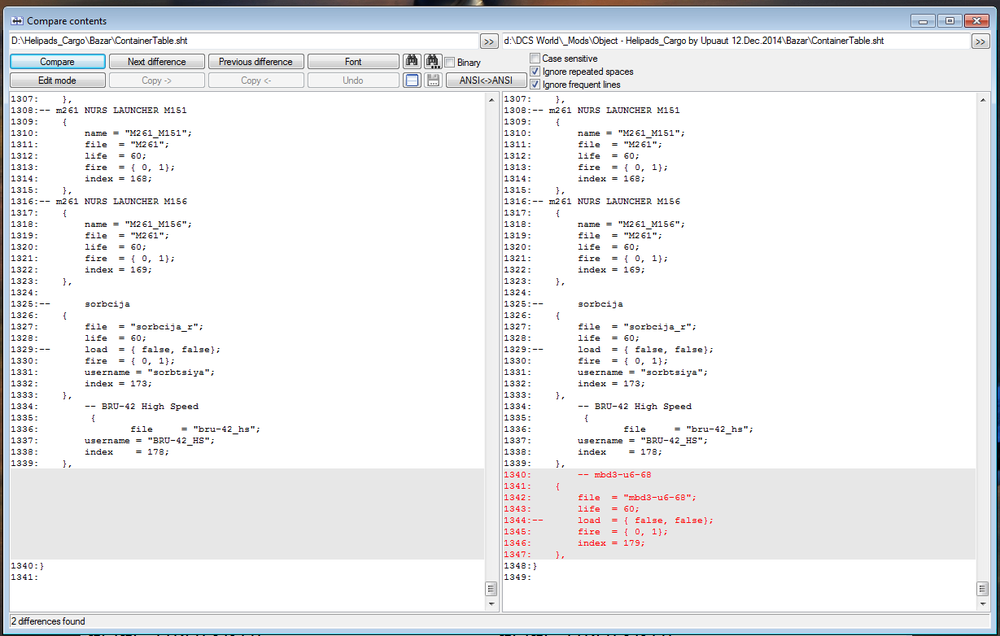Click left pane line 1340 closing brace
This screenshot has height=636, width=1000.
(x=41, y=566)
